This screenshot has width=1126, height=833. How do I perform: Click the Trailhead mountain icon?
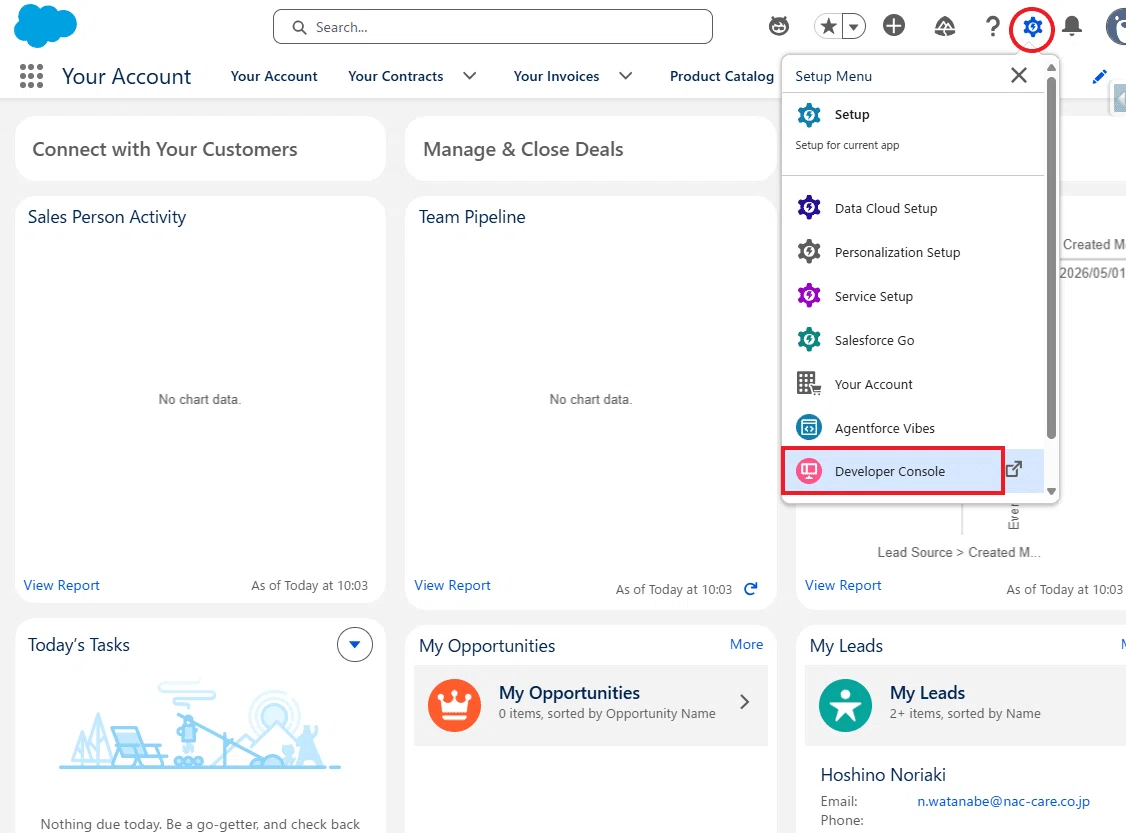tap(944, 27)
